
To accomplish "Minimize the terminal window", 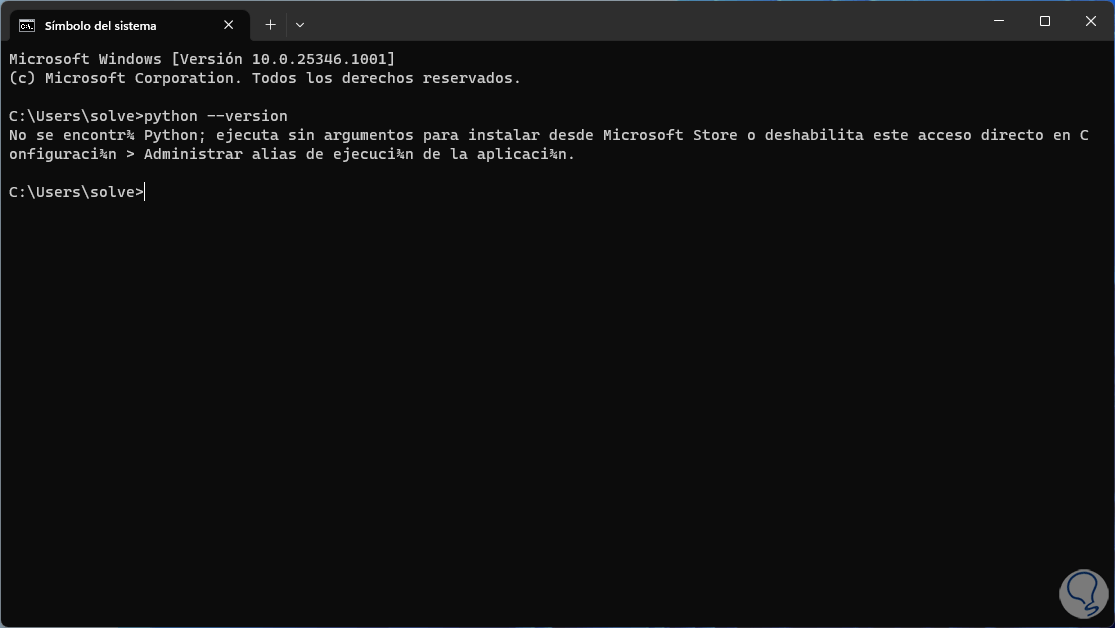I will pos(997,22).
